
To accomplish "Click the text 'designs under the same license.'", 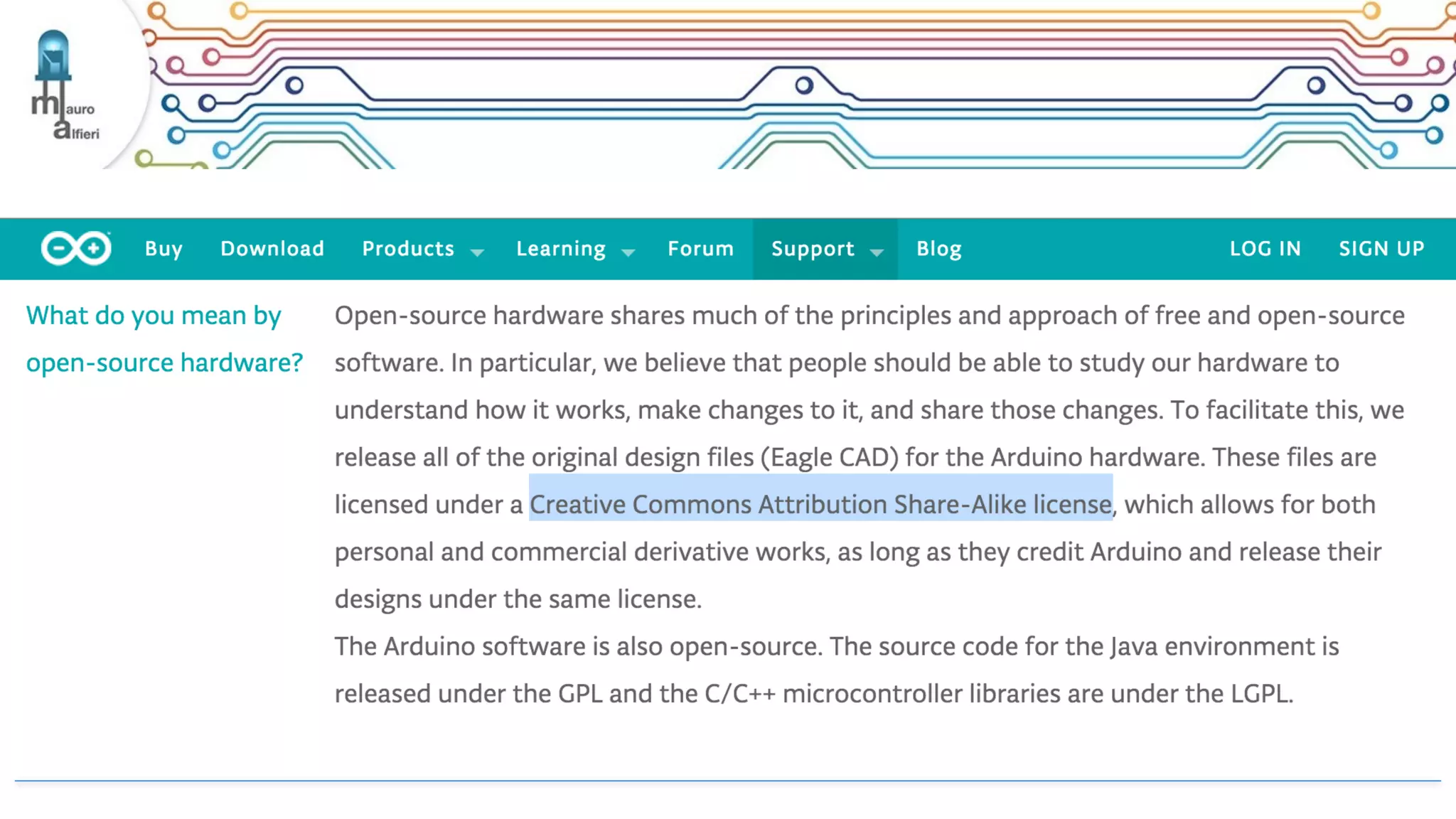I will 518,599.
